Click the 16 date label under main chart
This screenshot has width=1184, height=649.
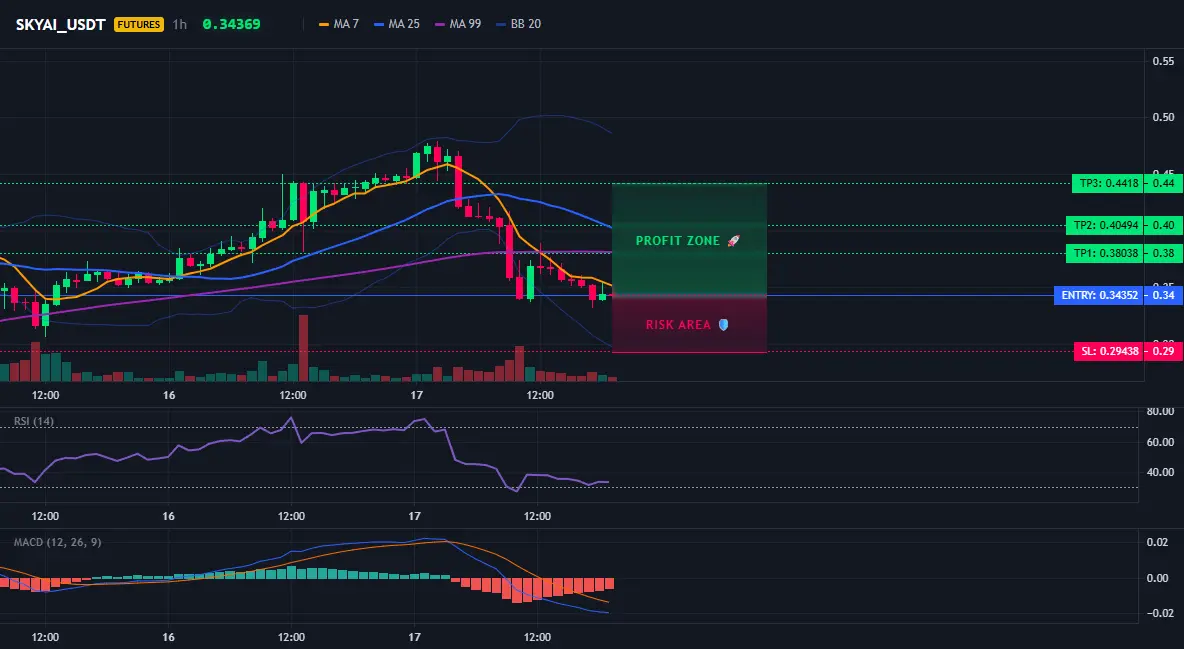pyautogui.click(x=168, y=395)
